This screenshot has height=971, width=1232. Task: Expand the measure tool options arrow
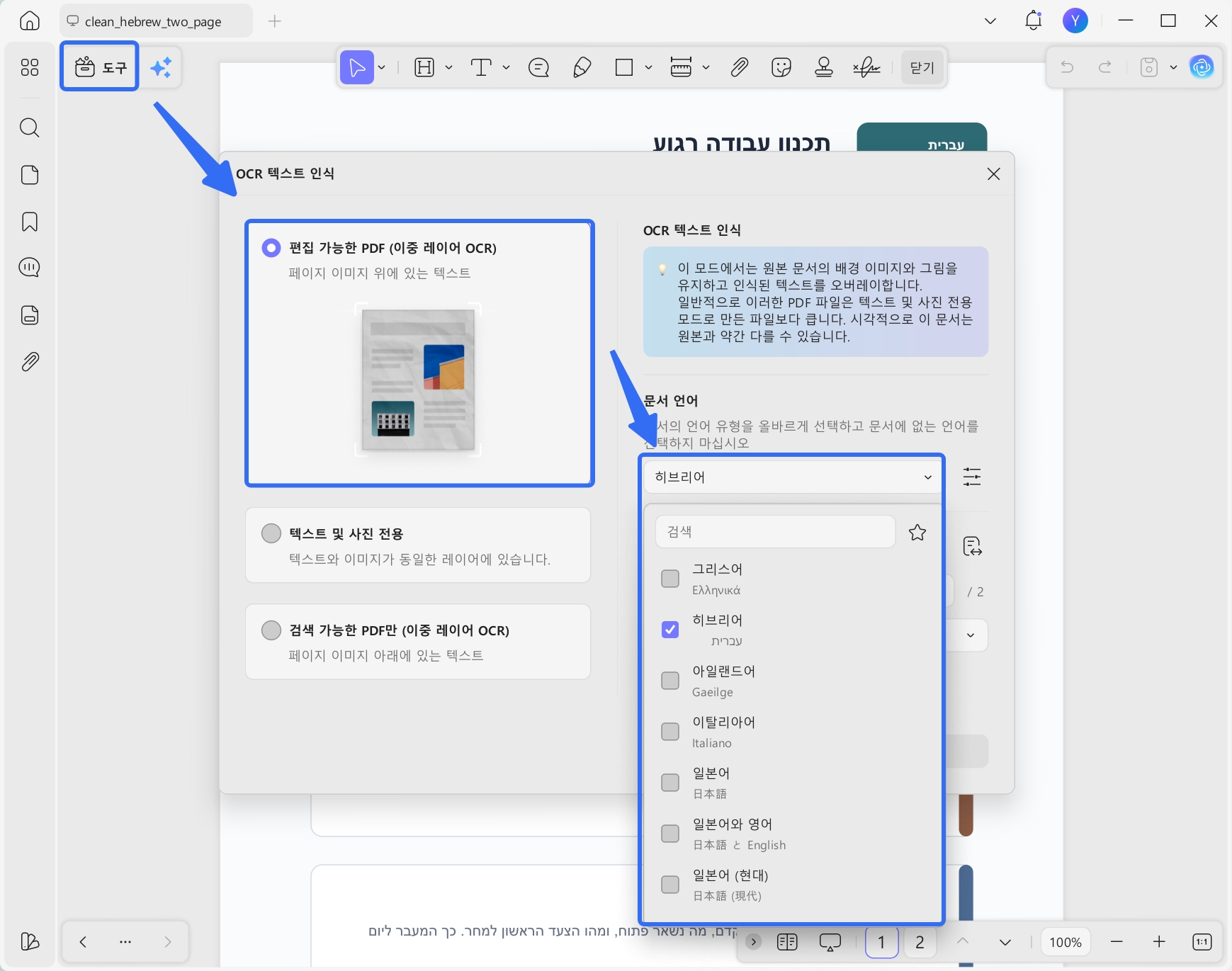706,67
